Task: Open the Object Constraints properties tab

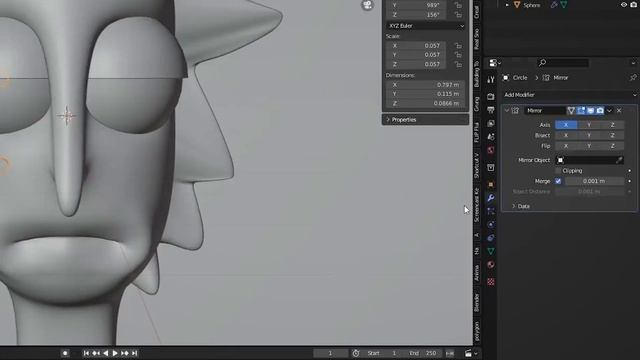Action: (491, 238)
